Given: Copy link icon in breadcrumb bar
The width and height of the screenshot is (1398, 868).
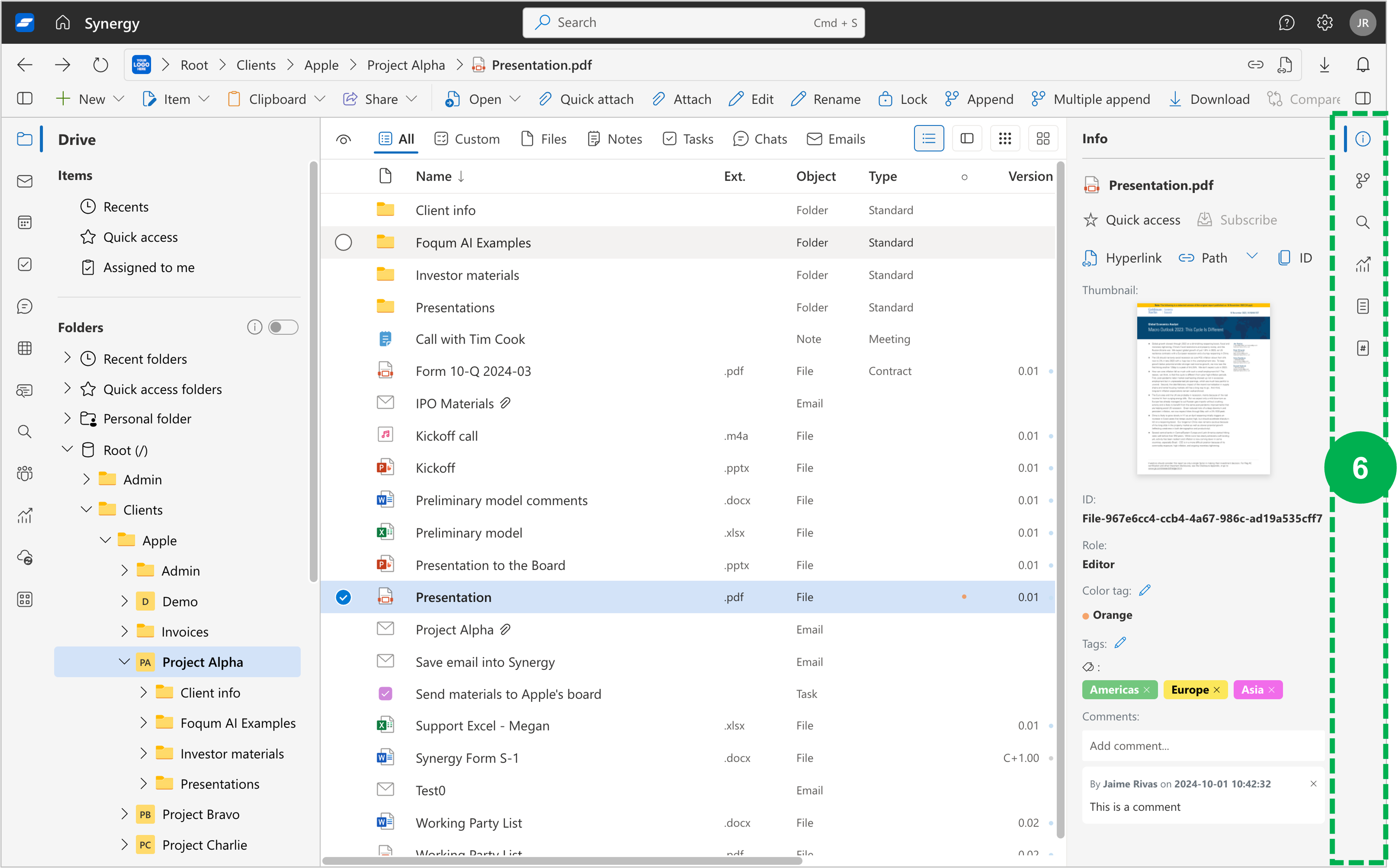Looking at the screenshot, I should click(1255, 65).
